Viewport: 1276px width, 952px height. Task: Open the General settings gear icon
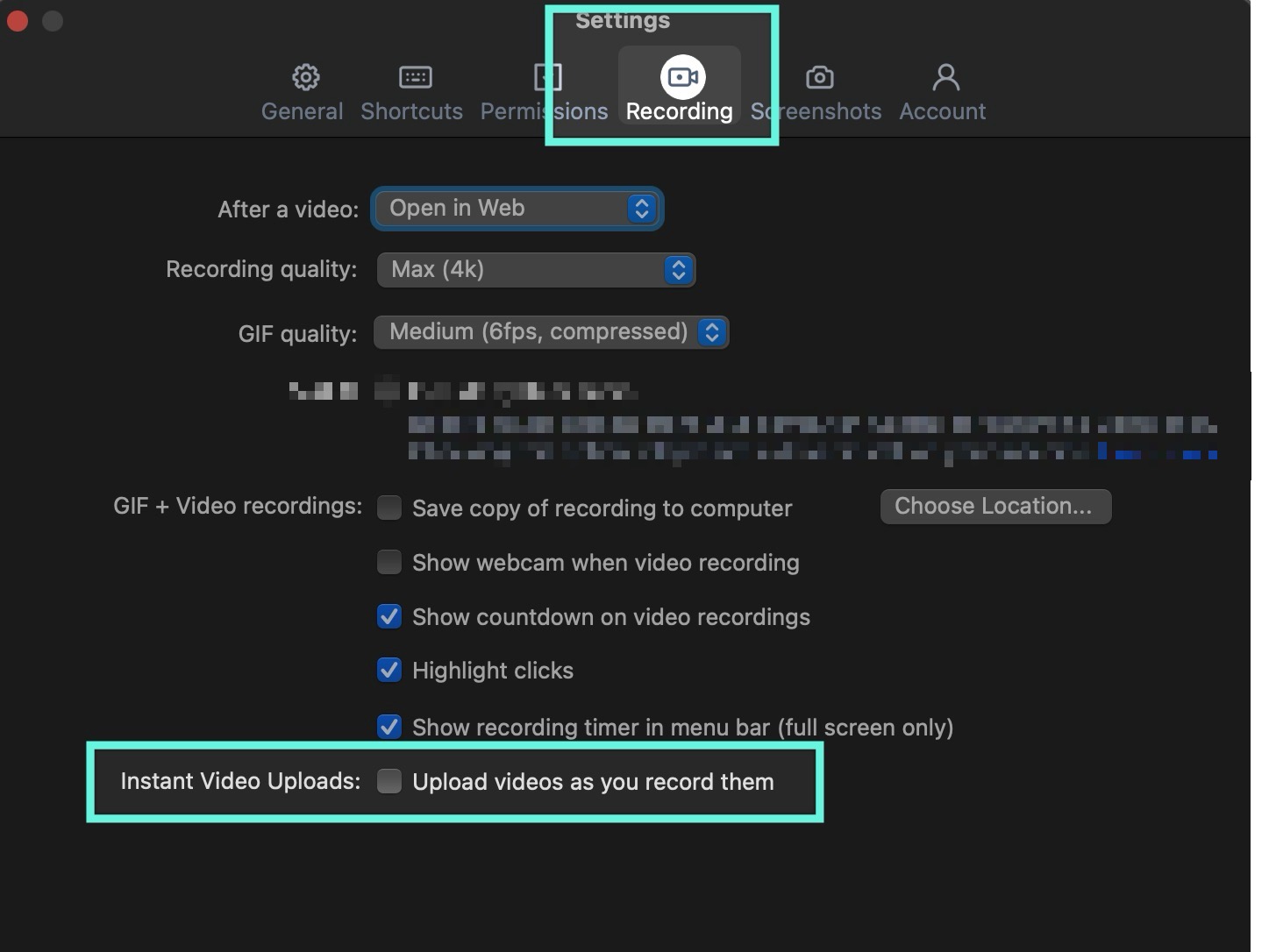pos(305,77)
